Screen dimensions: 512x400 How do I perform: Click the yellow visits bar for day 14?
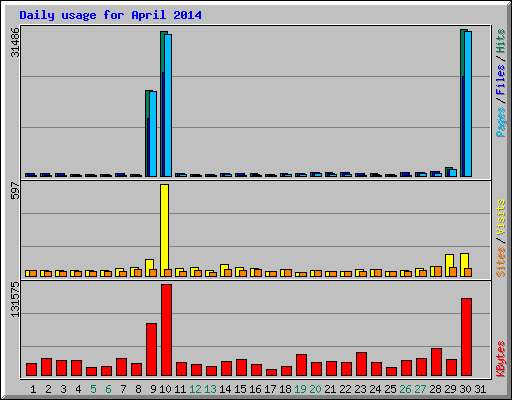coord(224,270)
